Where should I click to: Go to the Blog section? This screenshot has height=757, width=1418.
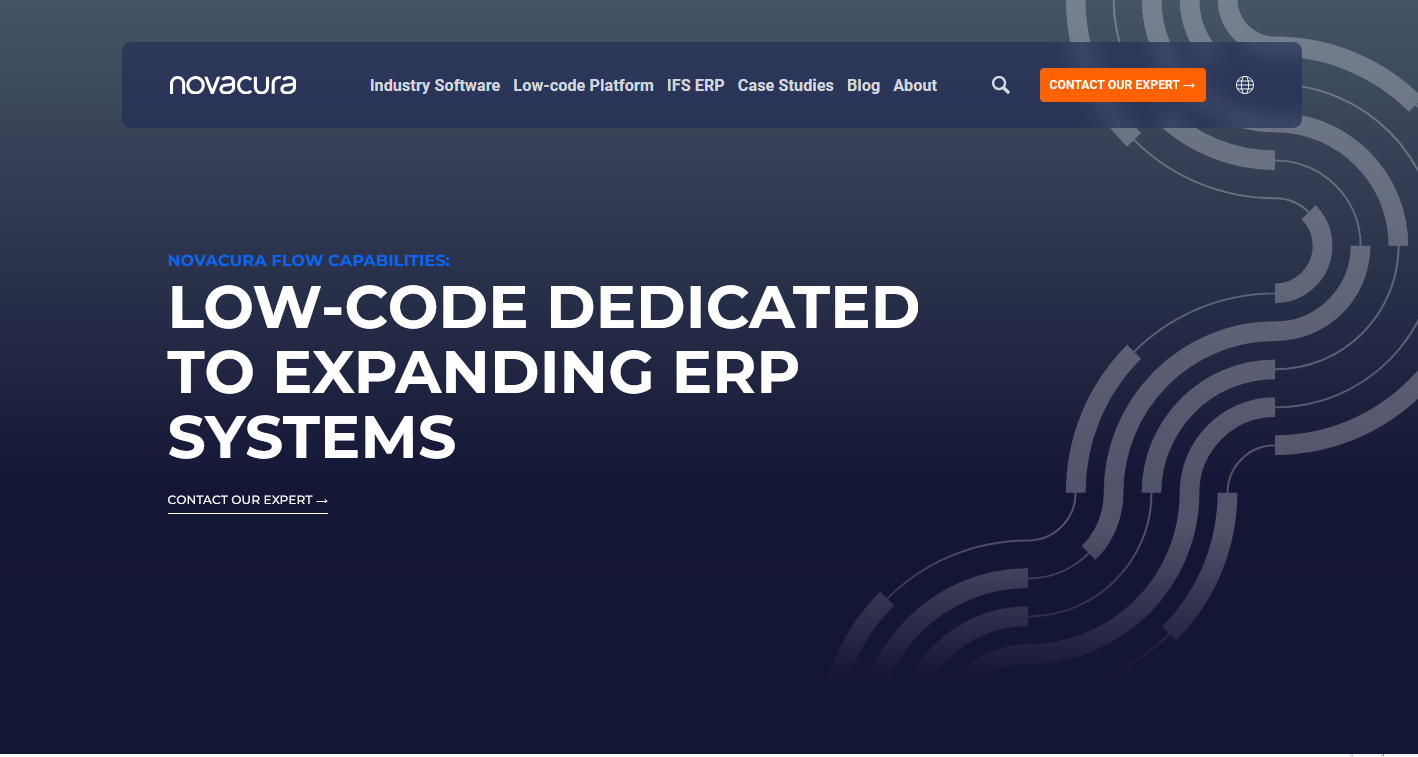(863, 85)
